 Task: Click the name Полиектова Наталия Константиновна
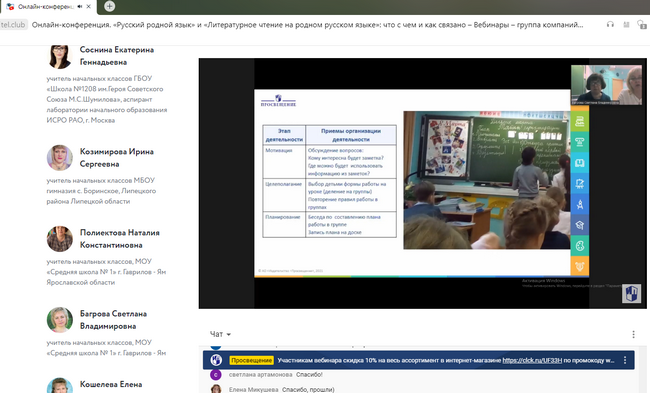(119, 239)
